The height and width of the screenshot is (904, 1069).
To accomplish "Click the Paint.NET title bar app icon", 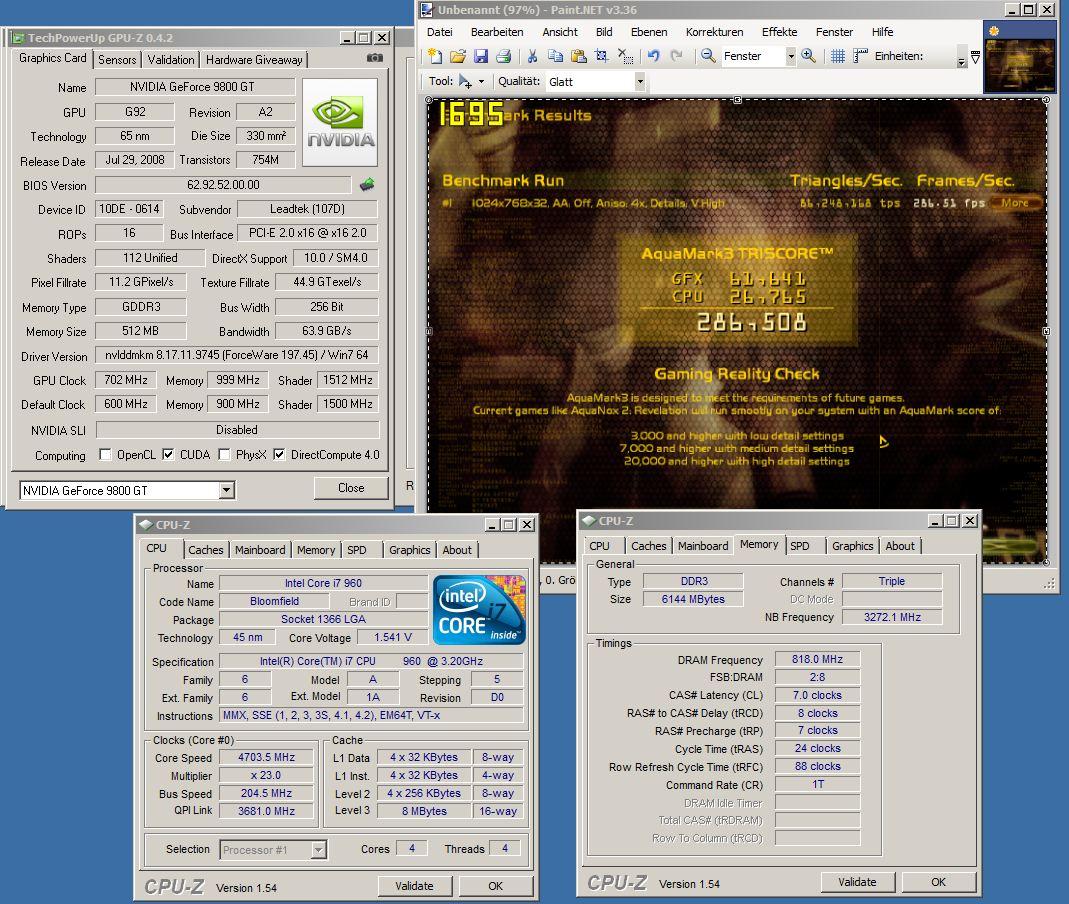I will (427, 10).
